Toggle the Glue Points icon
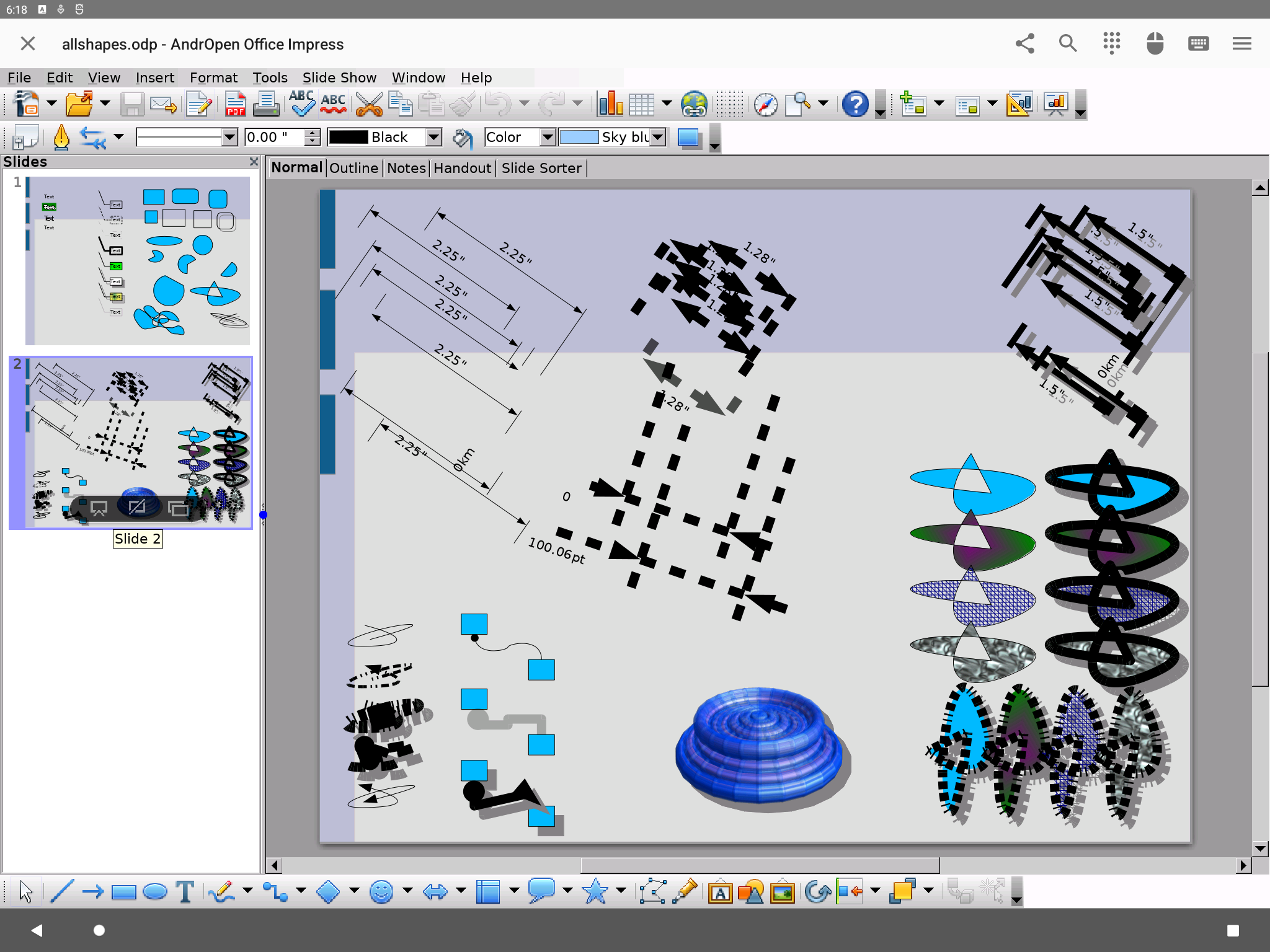 (x=685, y=892)
